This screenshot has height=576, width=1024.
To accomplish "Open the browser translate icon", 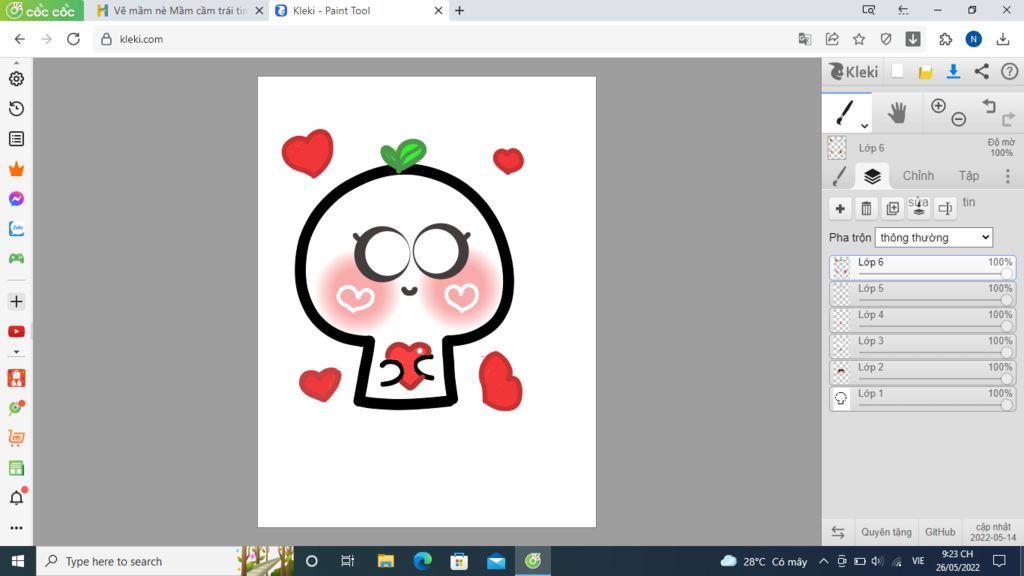I will 805,39.
